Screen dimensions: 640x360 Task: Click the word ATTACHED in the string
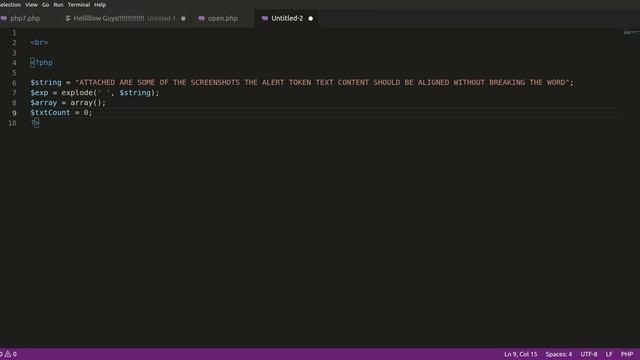(x=97, y=82)
